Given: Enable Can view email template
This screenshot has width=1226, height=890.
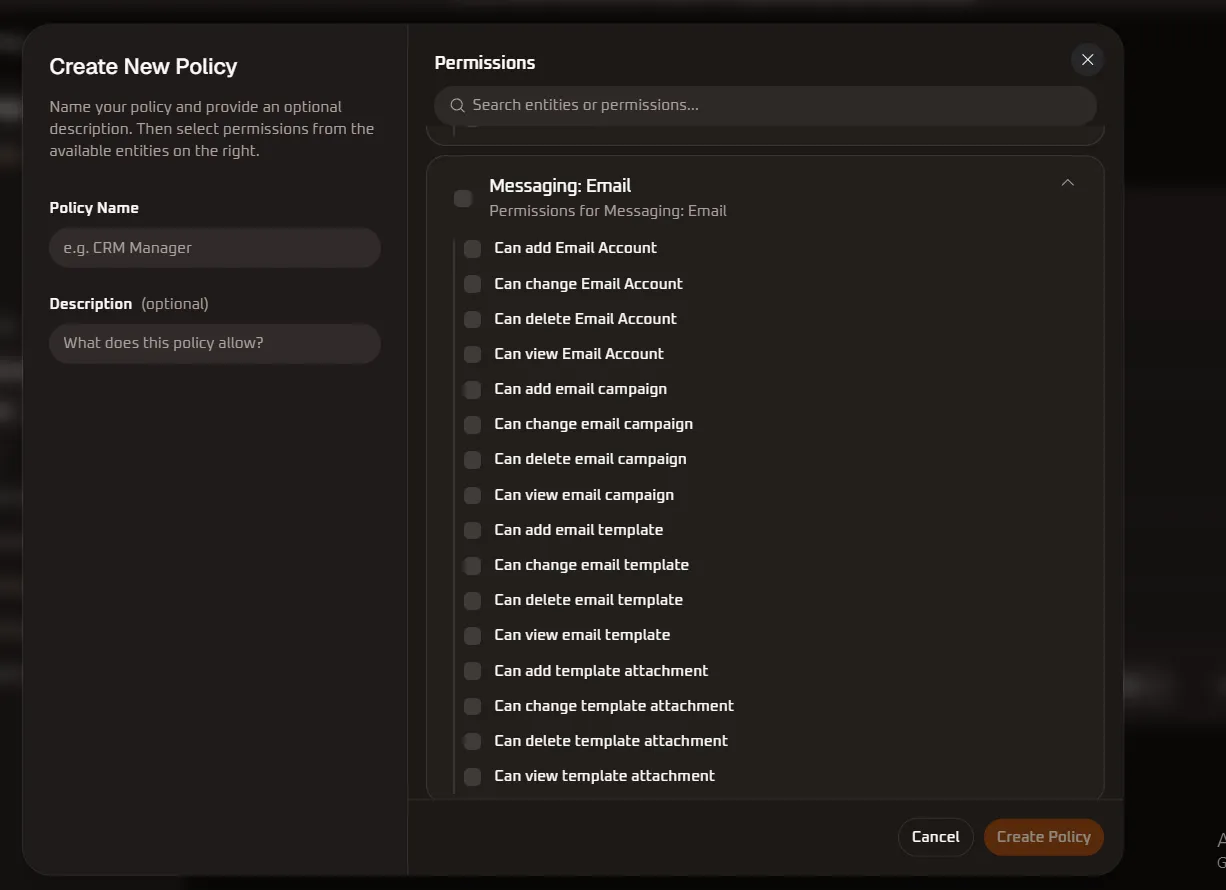Looking at the screenshot, I should click(473, 635).
